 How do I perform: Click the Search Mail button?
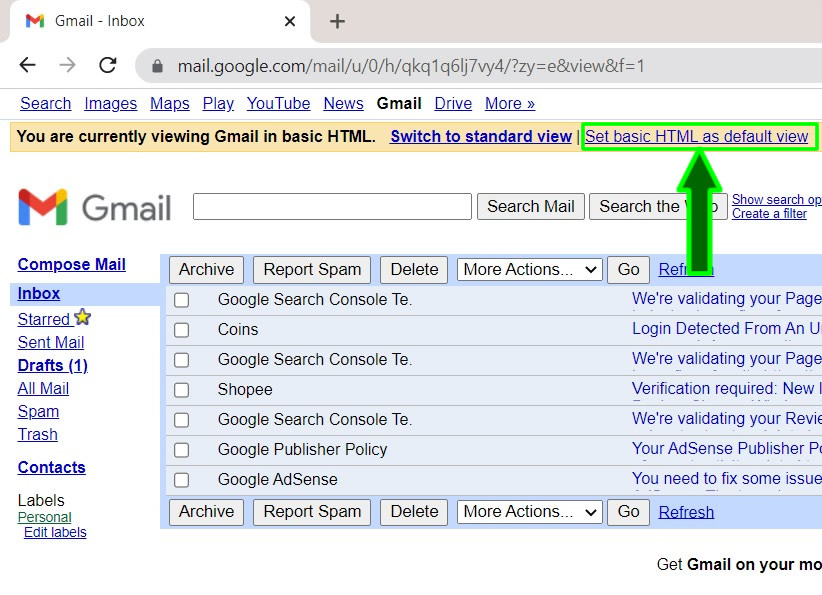pos(531,207)
